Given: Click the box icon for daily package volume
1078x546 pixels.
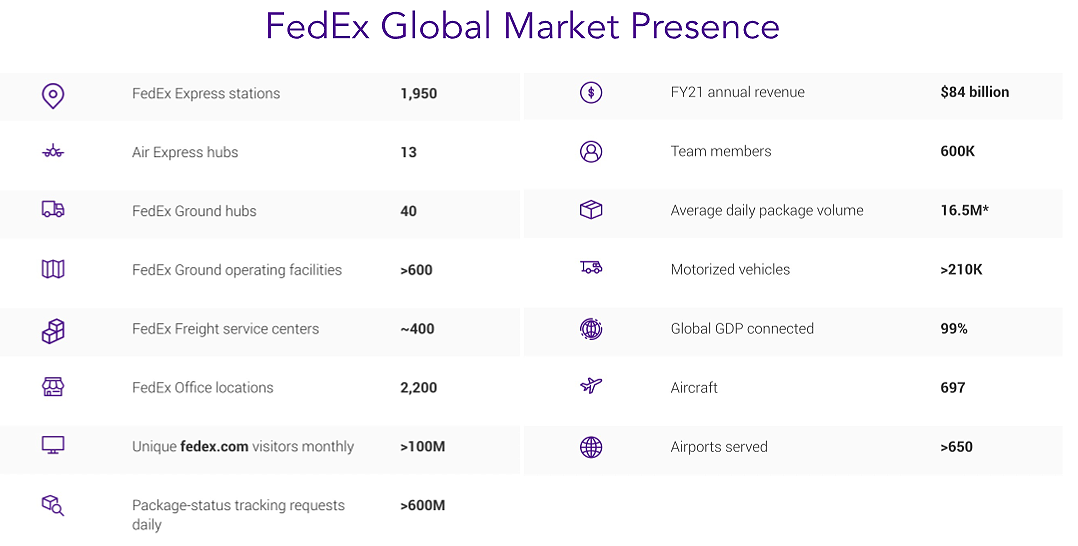Looking at the screenshot, I should [591, 210].
